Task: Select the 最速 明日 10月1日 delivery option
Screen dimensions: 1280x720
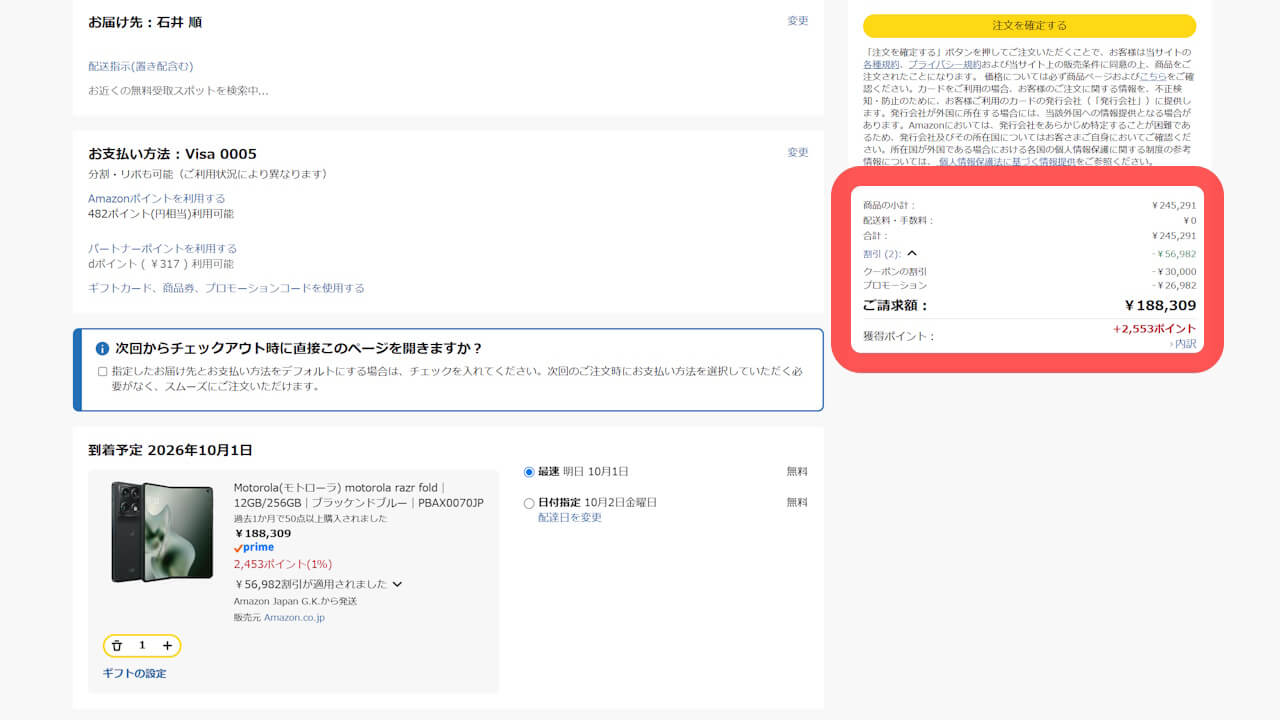Action: pyautogui.click(x=529, y=472)
